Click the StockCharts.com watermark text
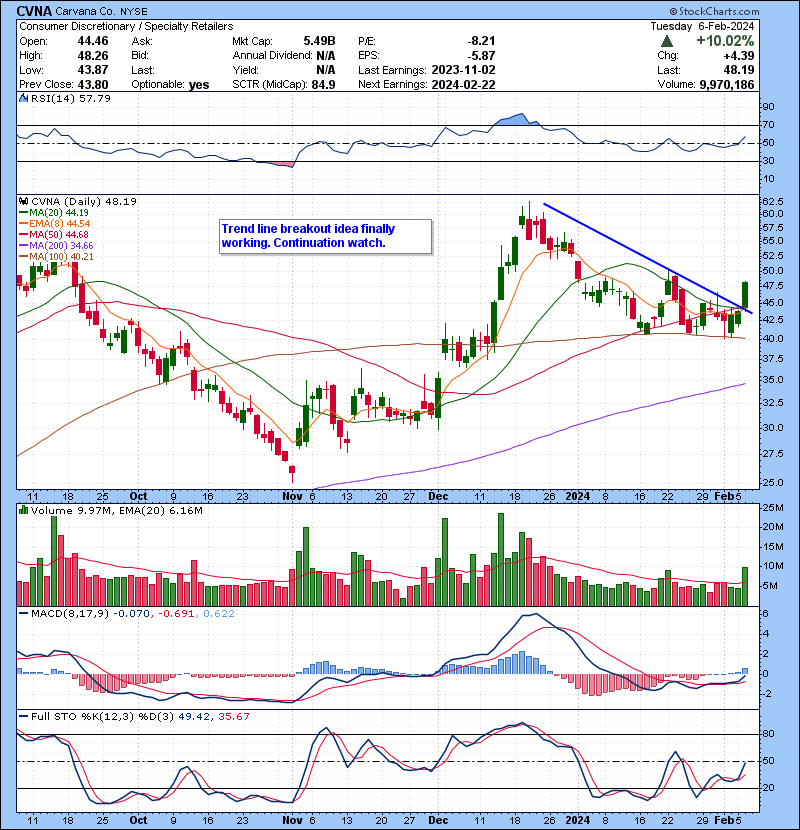The image size is (800, 830). [x=714, y=11]
